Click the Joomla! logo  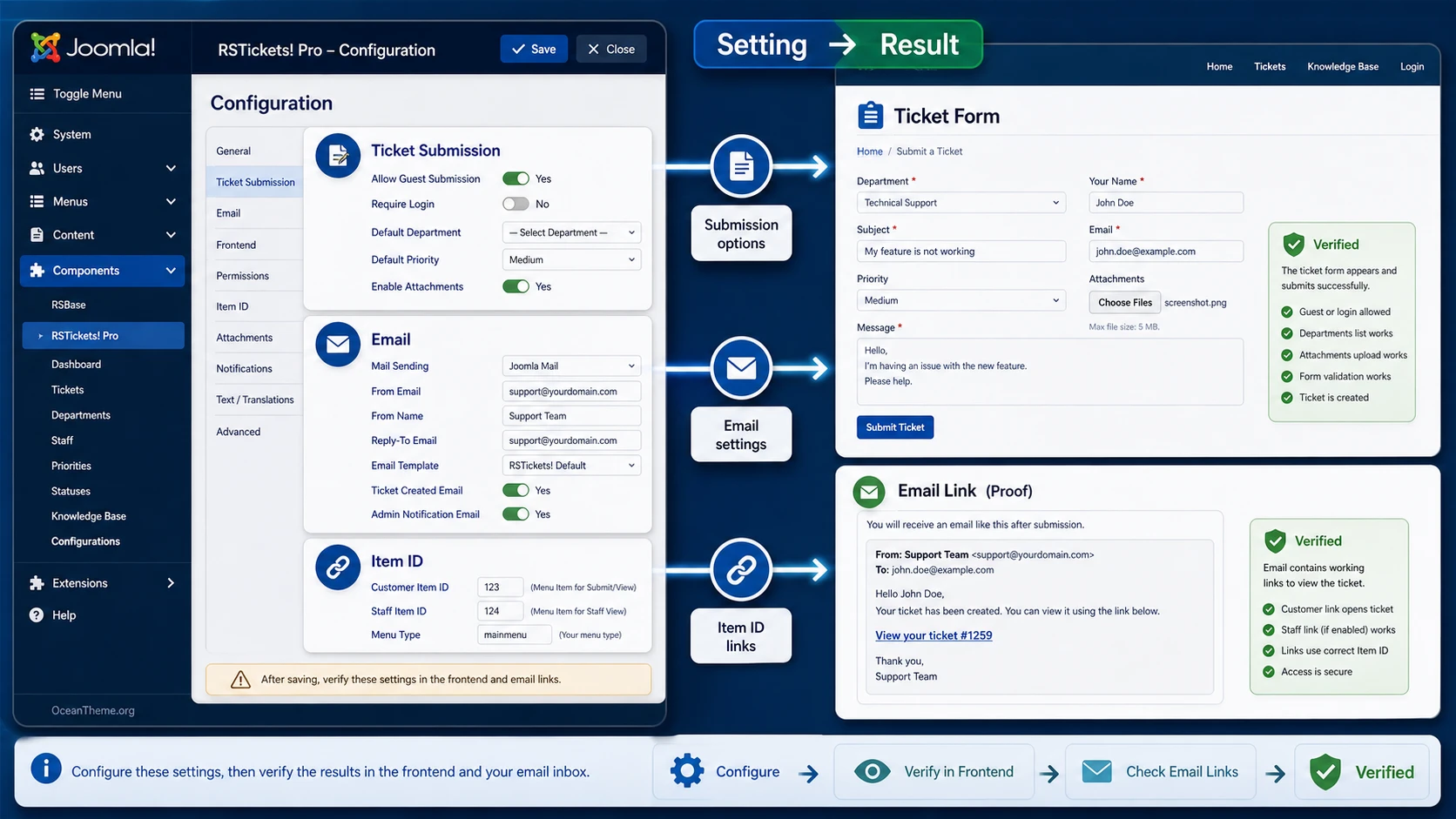click(x=93, y=48)
